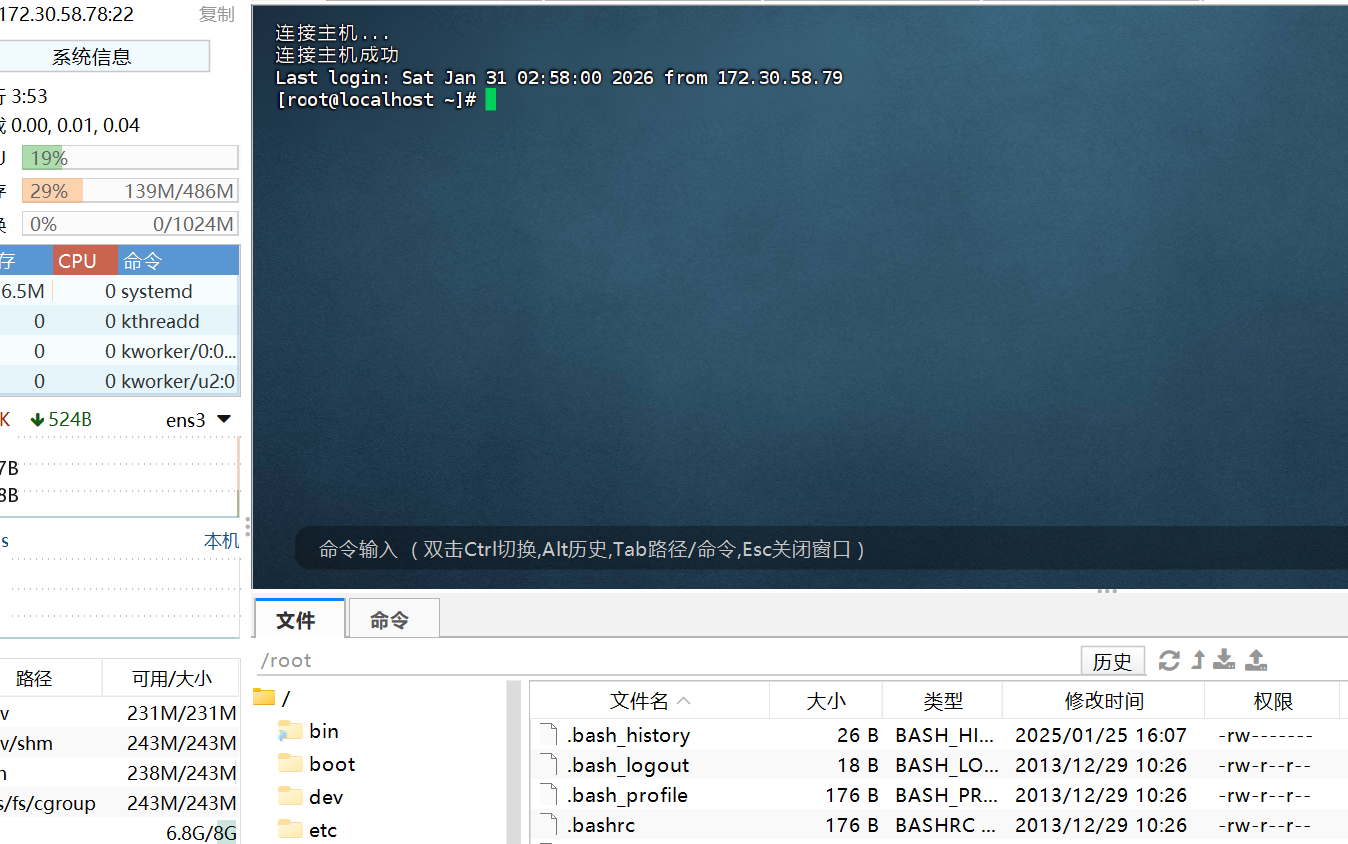The height and width of the screenshot is (844, 1348).
Task: Sort files by 大小 column header
Action: tap(826, 701)
